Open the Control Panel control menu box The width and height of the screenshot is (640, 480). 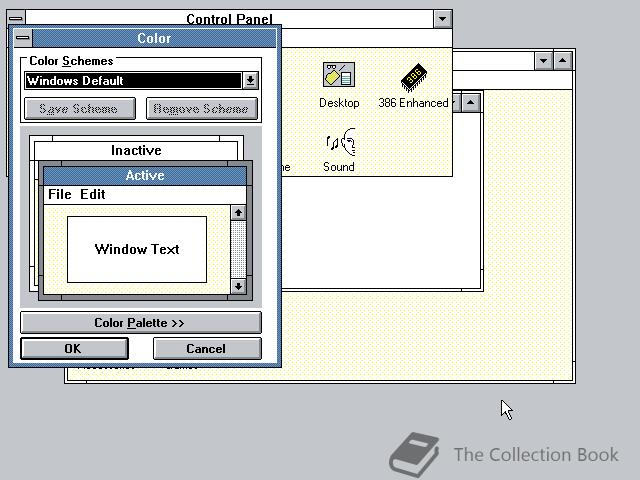click(x=16, y=18)
